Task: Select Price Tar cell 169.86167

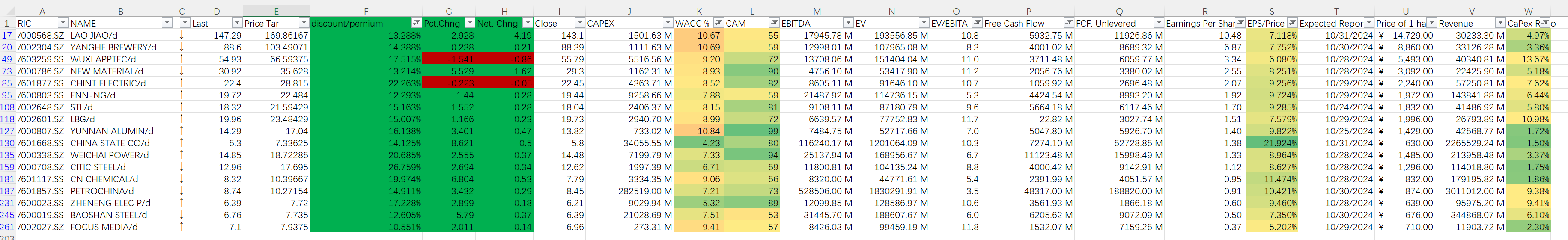Action: point(276,35)
